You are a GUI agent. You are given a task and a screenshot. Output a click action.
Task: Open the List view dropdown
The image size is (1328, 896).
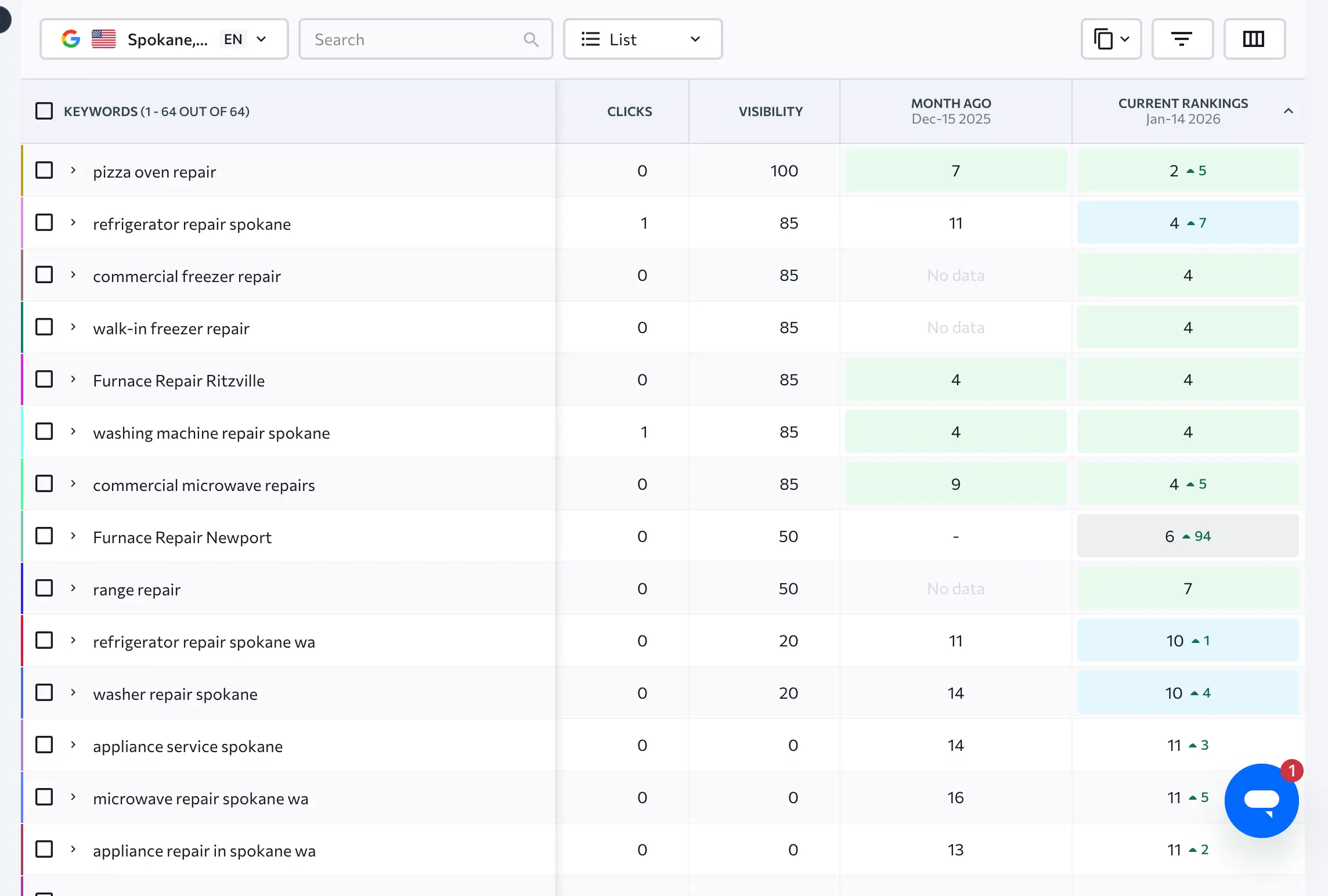coord(643,39)
